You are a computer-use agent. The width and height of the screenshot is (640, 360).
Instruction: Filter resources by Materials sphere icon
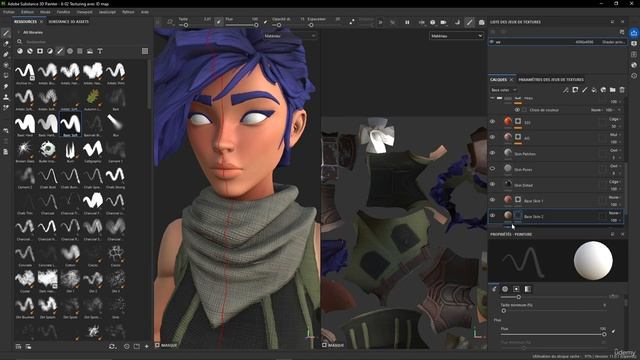click(x=20, y=51)
